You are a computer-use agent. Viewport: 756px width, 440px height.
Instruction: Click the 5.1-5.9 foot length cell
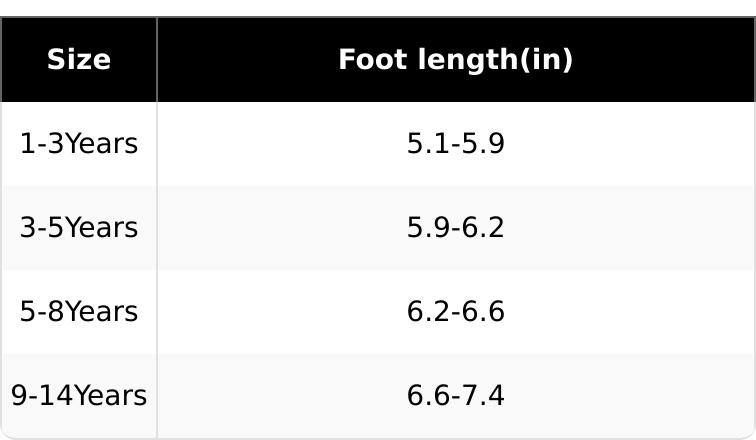[x=456, y=144]
